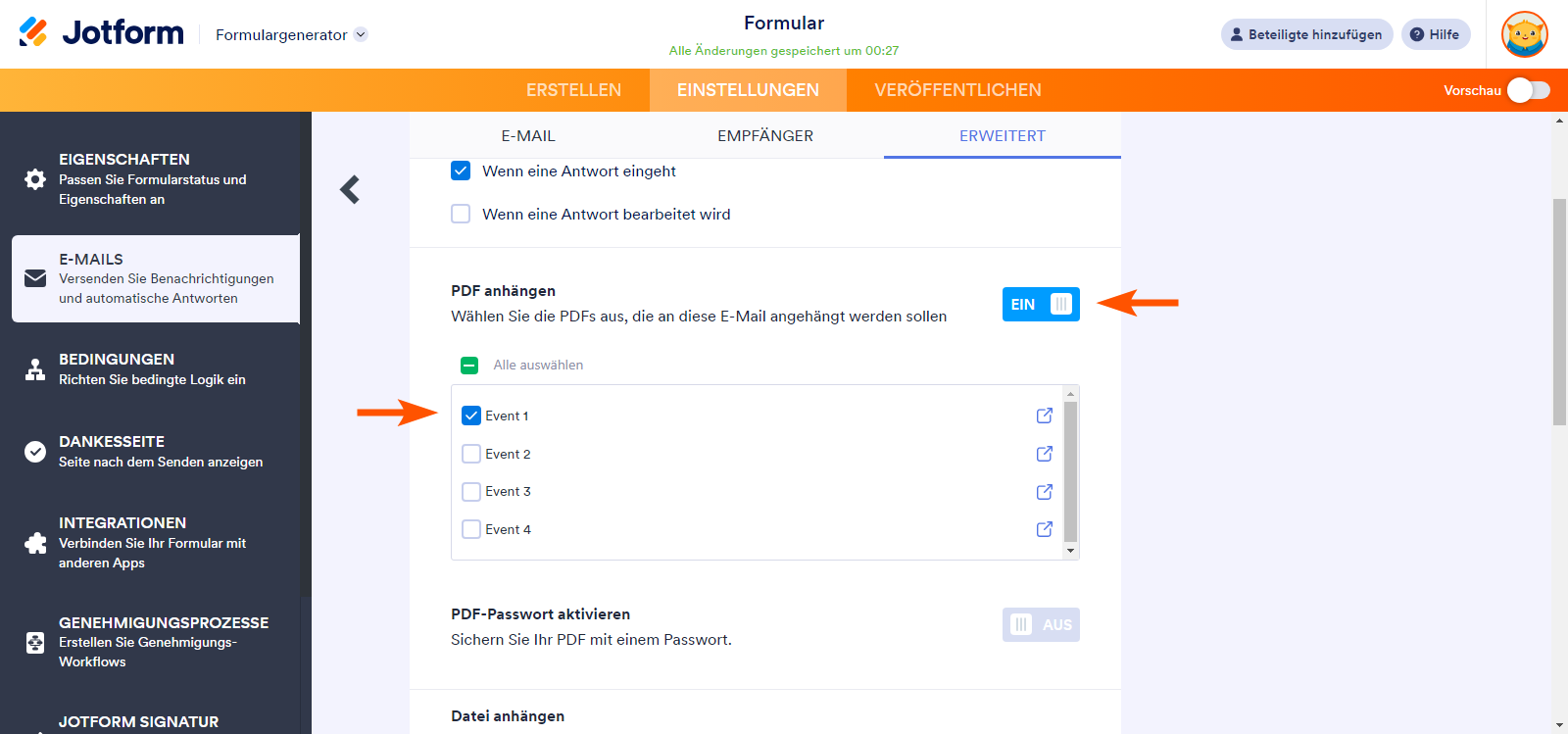Switch to the Empfänger tab
This screenshot has height=734, width=1568.
click(765, 136)
